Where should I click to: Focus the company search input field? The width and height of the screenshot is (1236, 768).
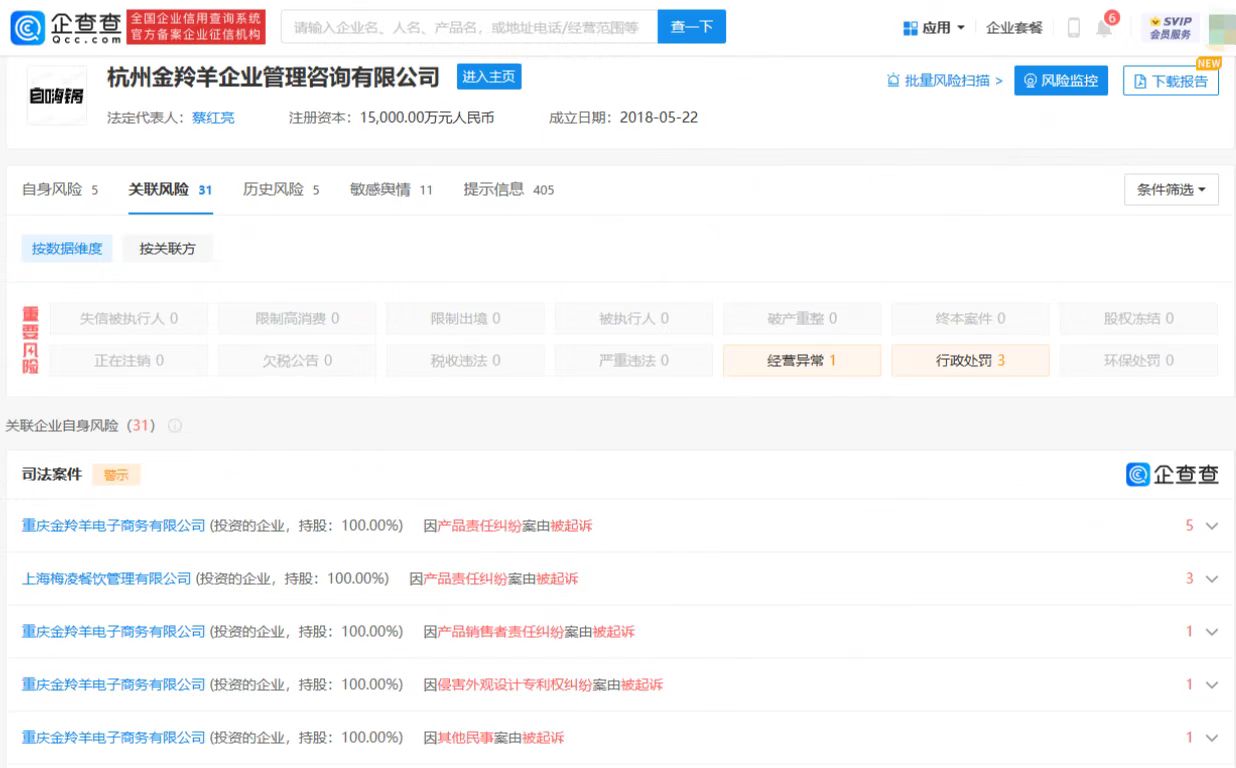pyautogui.click(x=469, y=27)
